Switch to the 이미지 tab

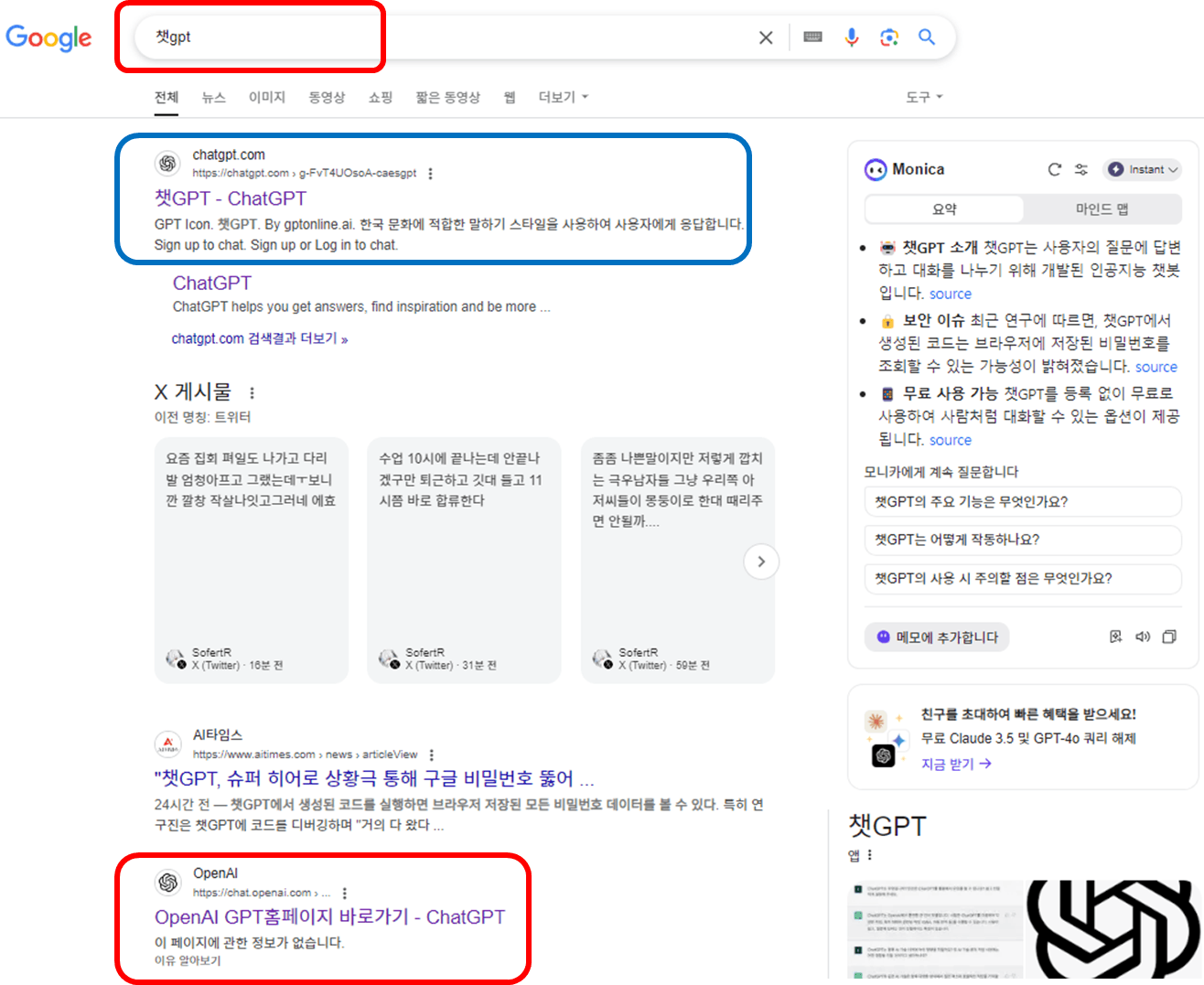tap(267, 97)
